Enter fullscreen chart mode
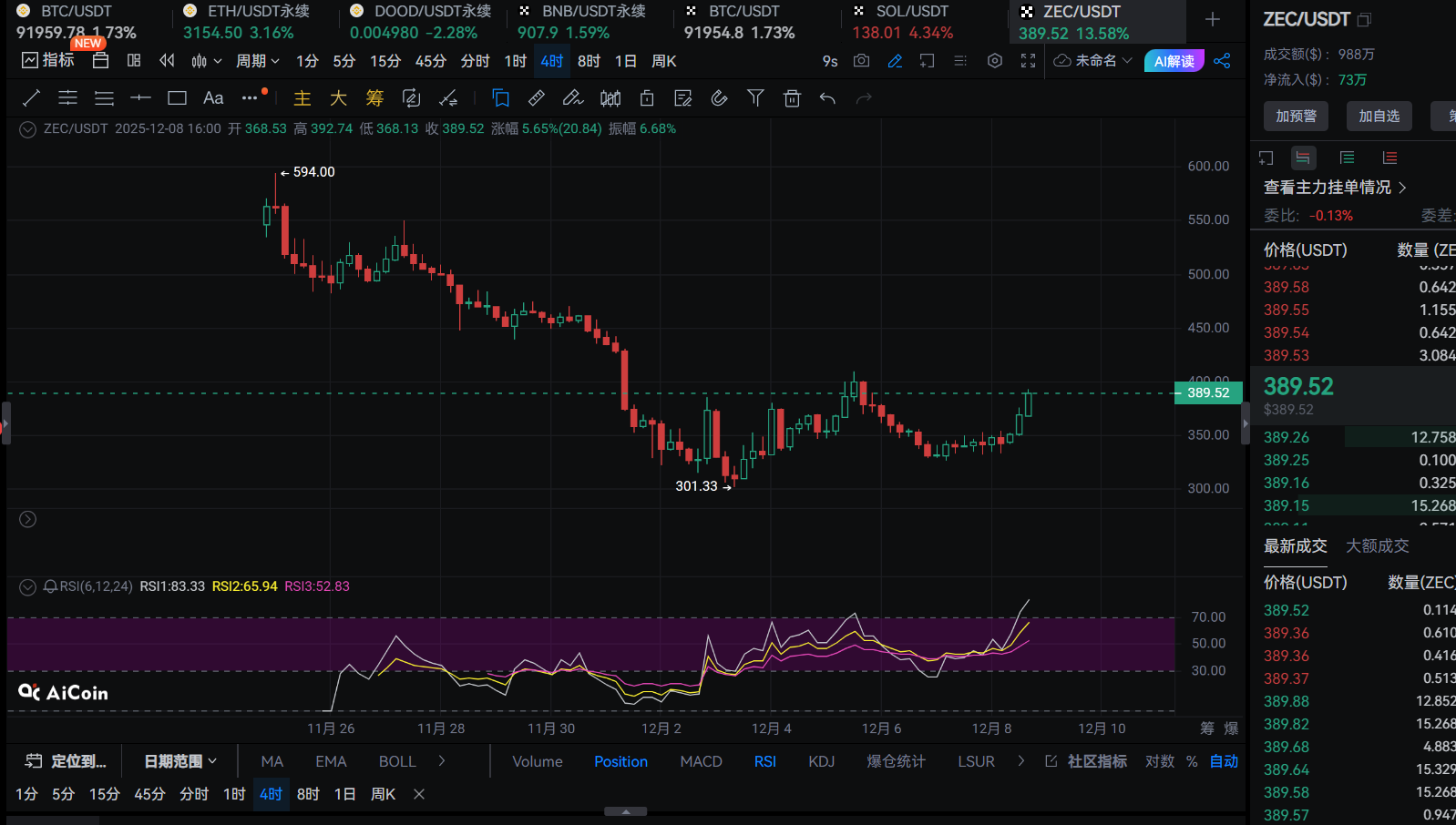1456x825 pixels. tap(1028, 61)
